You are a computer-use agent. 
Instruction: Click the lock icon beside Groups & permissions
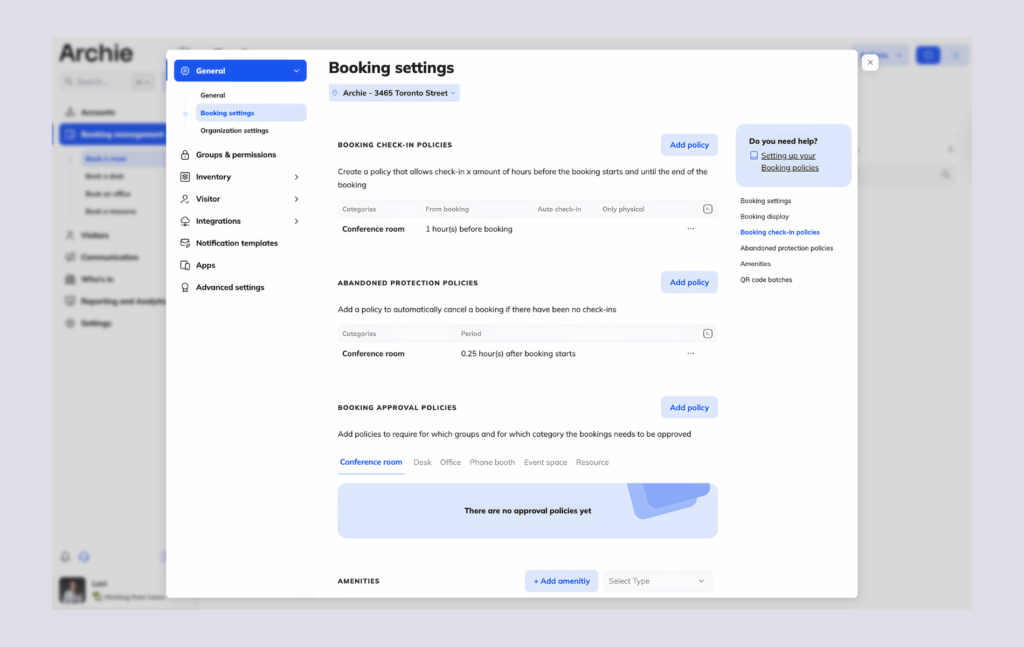click(x=187, y=155)
